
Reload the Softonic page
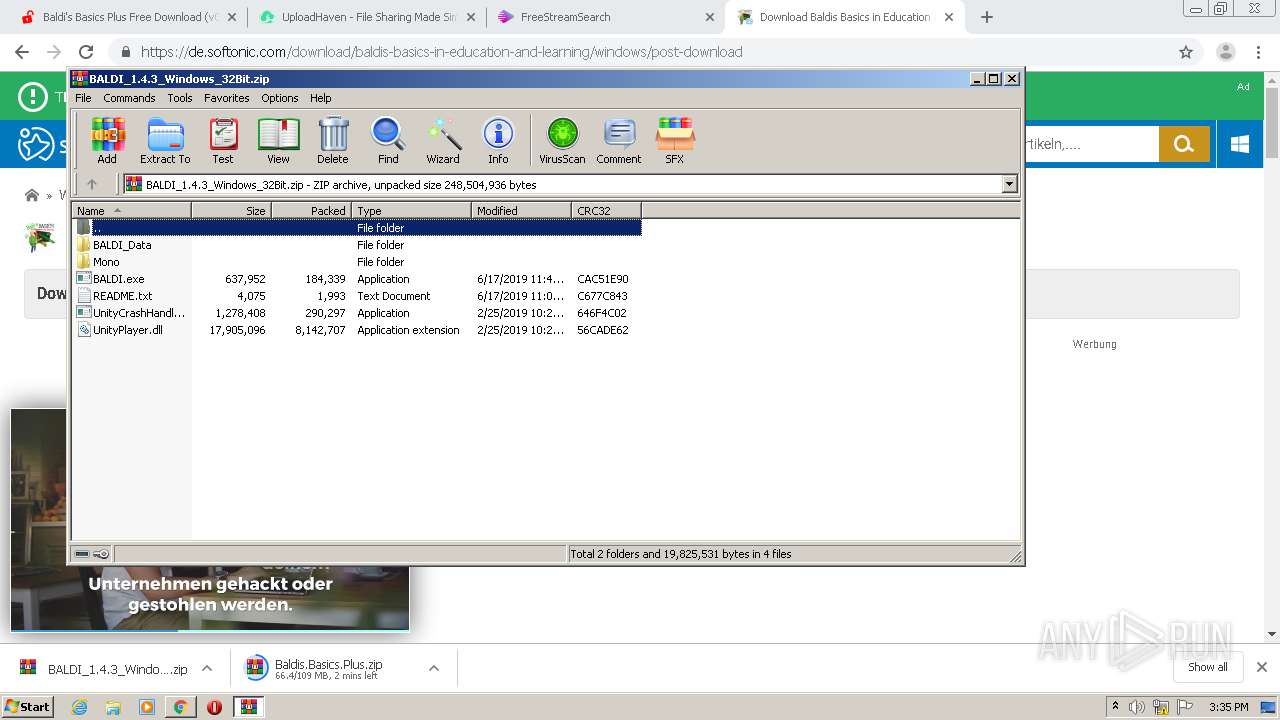(86, 52)
